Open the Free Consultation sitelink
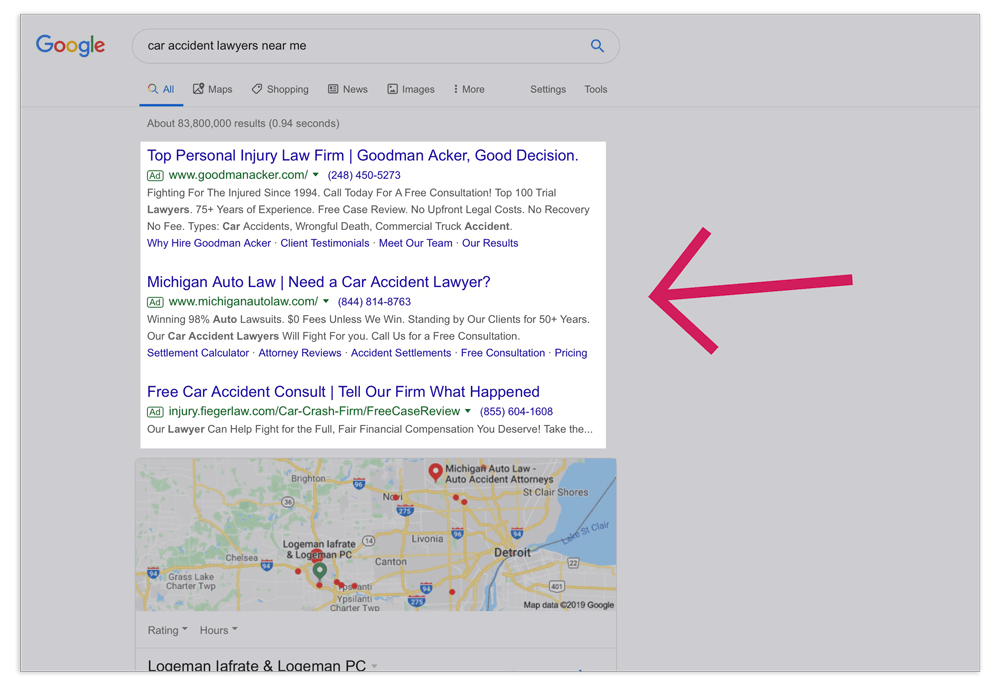Screen dimensions: 1000x685 503,353
